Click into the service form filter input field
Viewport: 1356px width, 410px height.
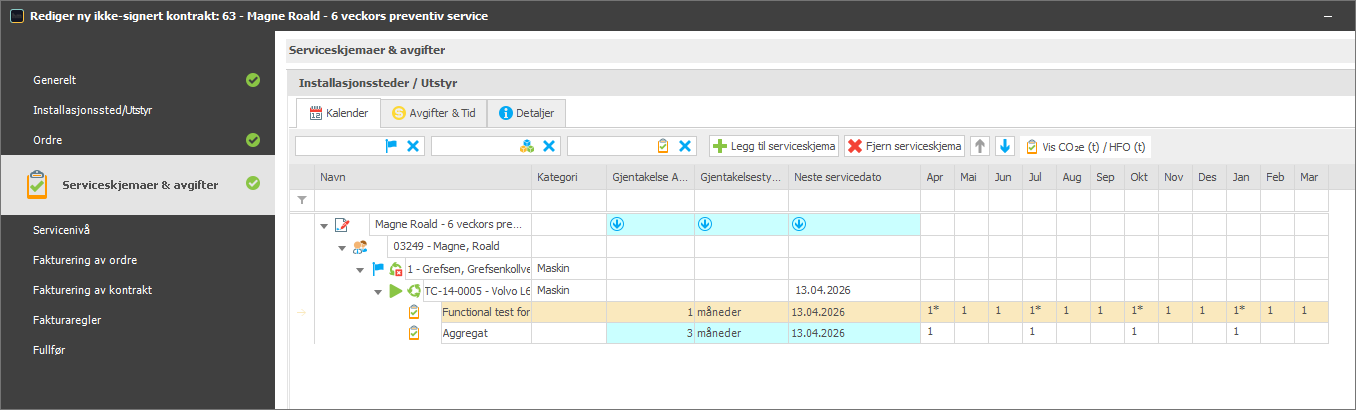coord(611,146)
